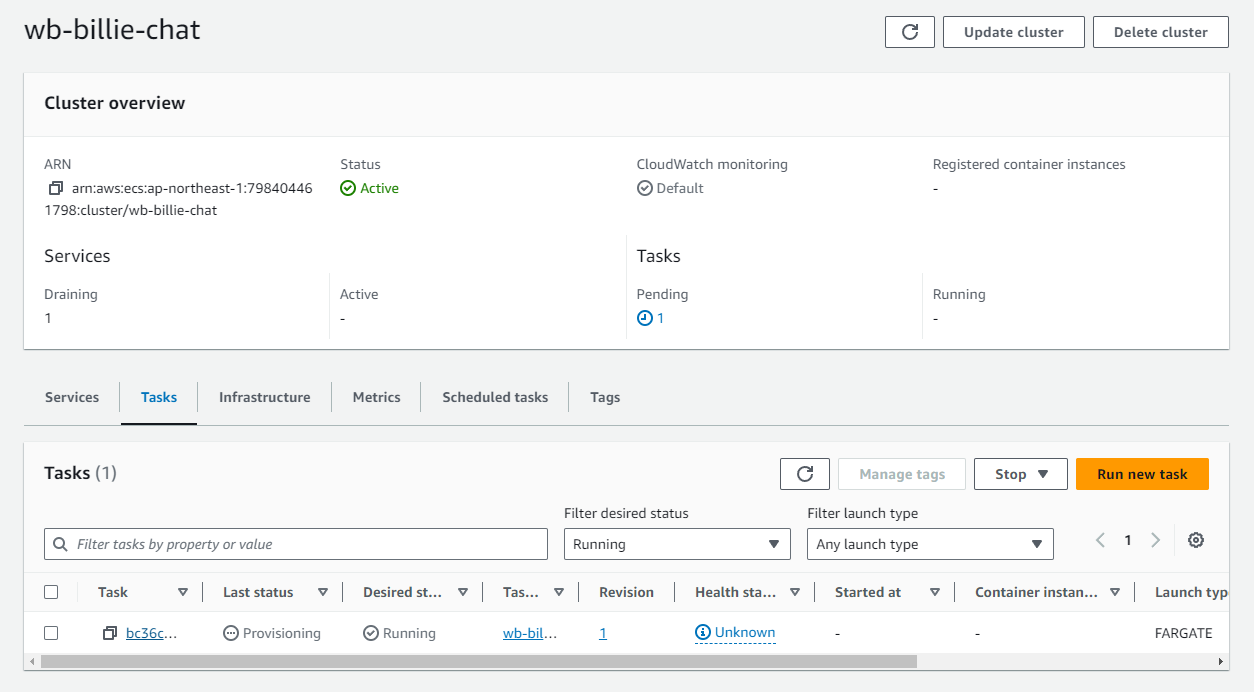Click the Provisioning status text

[x=282, y=633]
